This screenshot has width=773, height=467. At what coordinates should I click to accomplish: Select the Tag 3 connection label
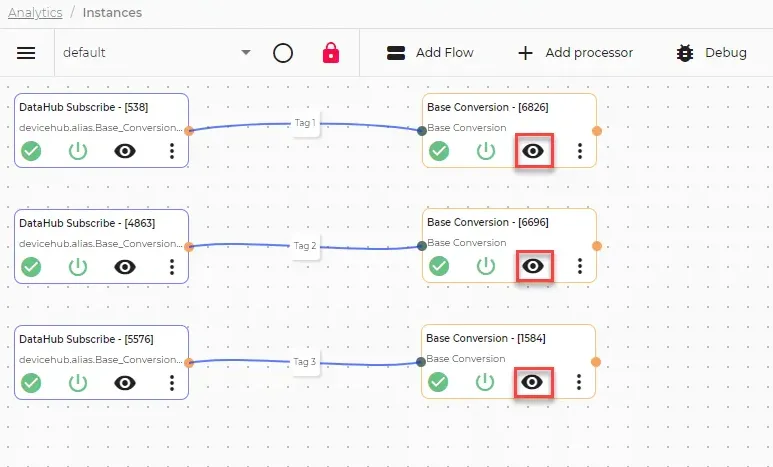coord(305,361)
